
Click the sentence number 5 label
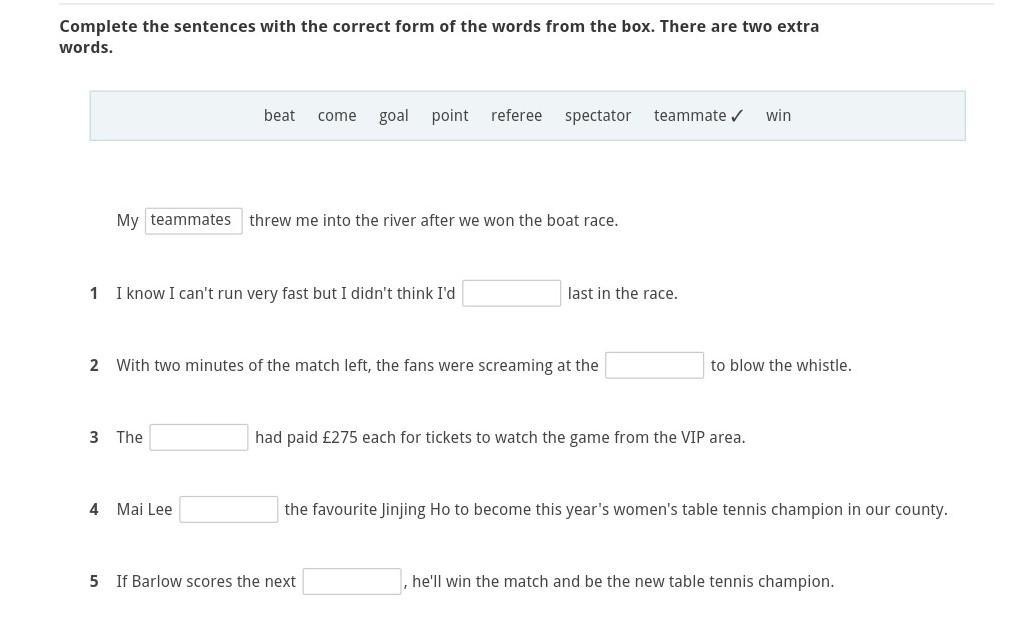94,581
